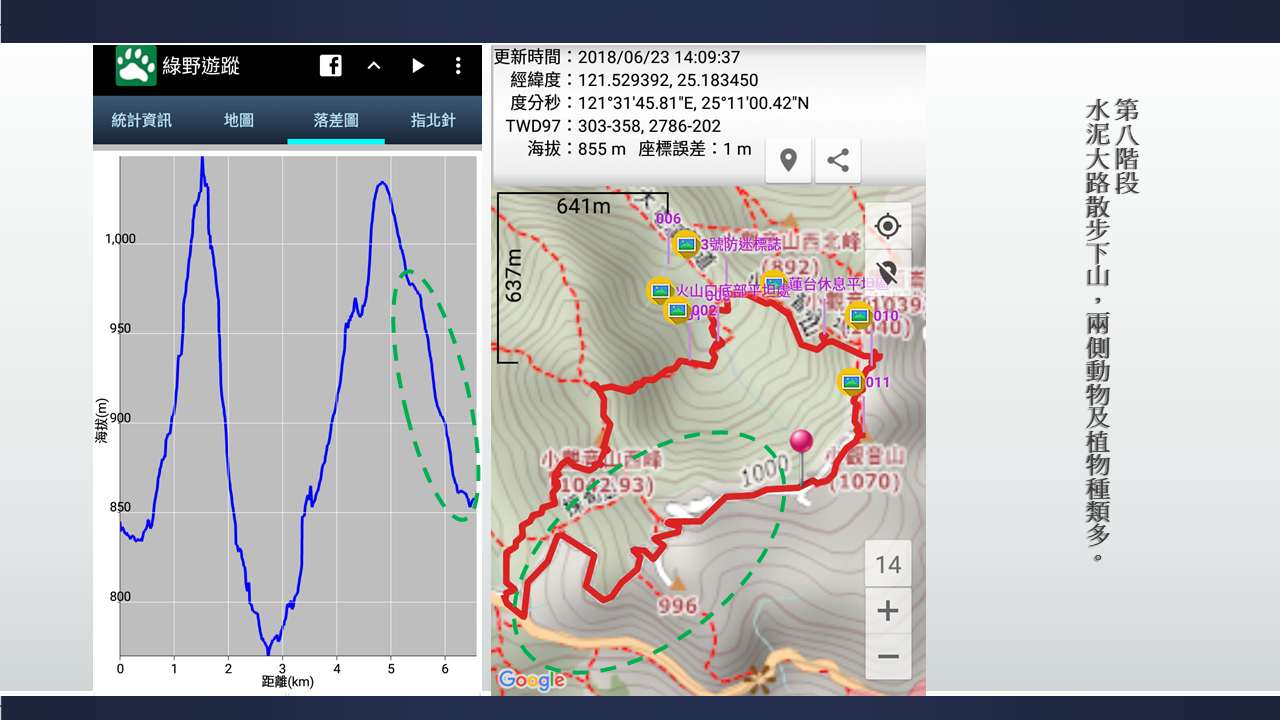Tap the upward chevron in the app bar
The height and width of the screenshot is (720, 1280).
pos(374,66)
